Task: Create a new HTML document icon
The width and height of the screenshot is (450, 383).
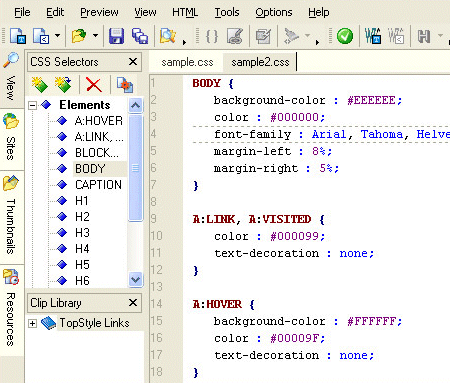Action: pyautogui.click(x=41, y=36)
